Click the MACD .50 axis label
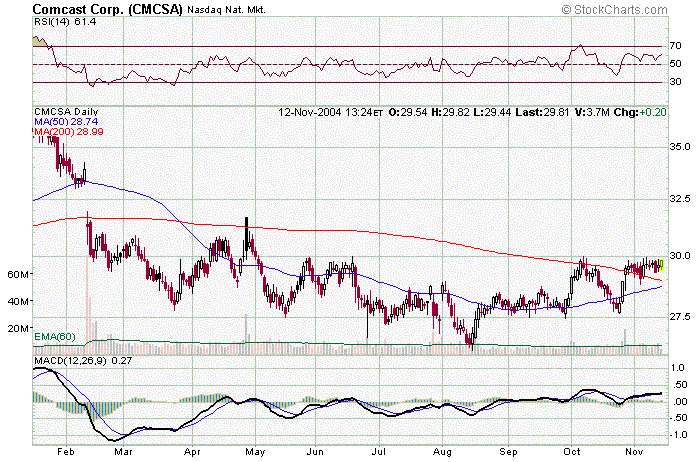 (679, 385)
